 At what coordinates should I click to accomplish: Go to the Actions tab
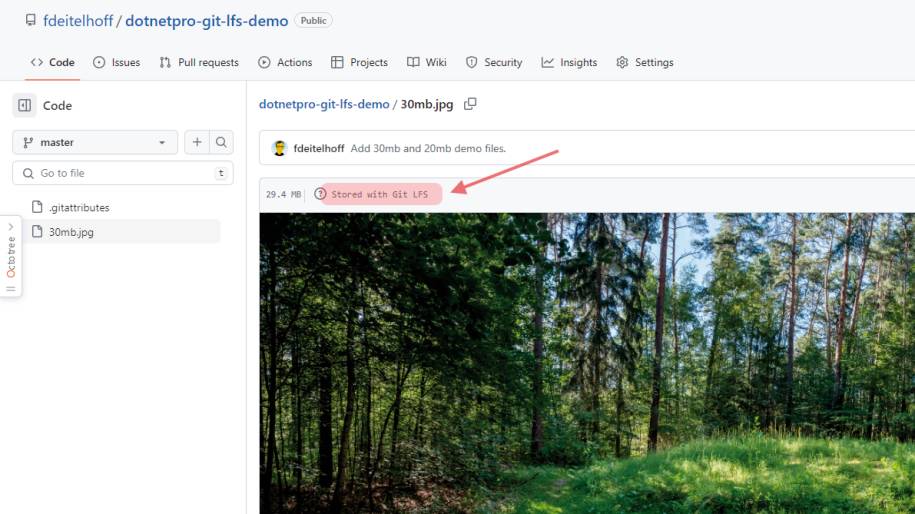(x=285, y=62)
